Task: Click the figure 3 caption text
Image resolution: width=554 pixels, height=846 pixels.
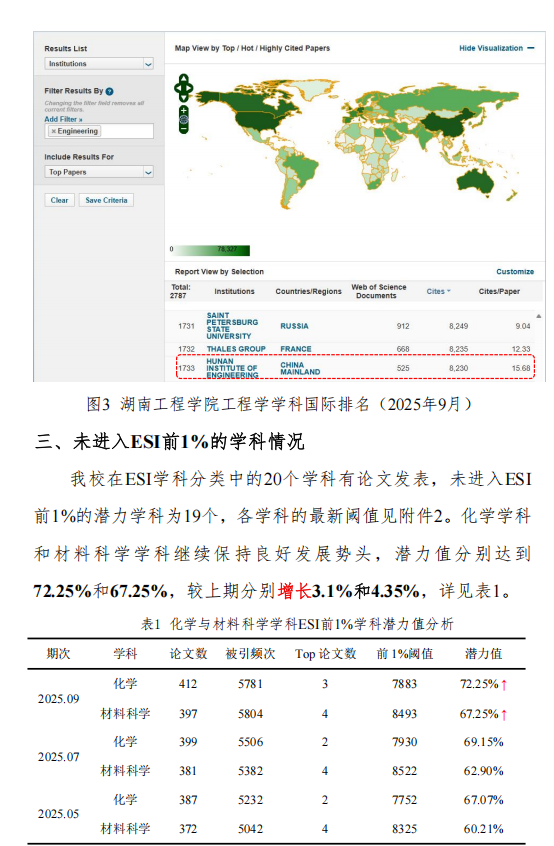Action: [279, 404]
